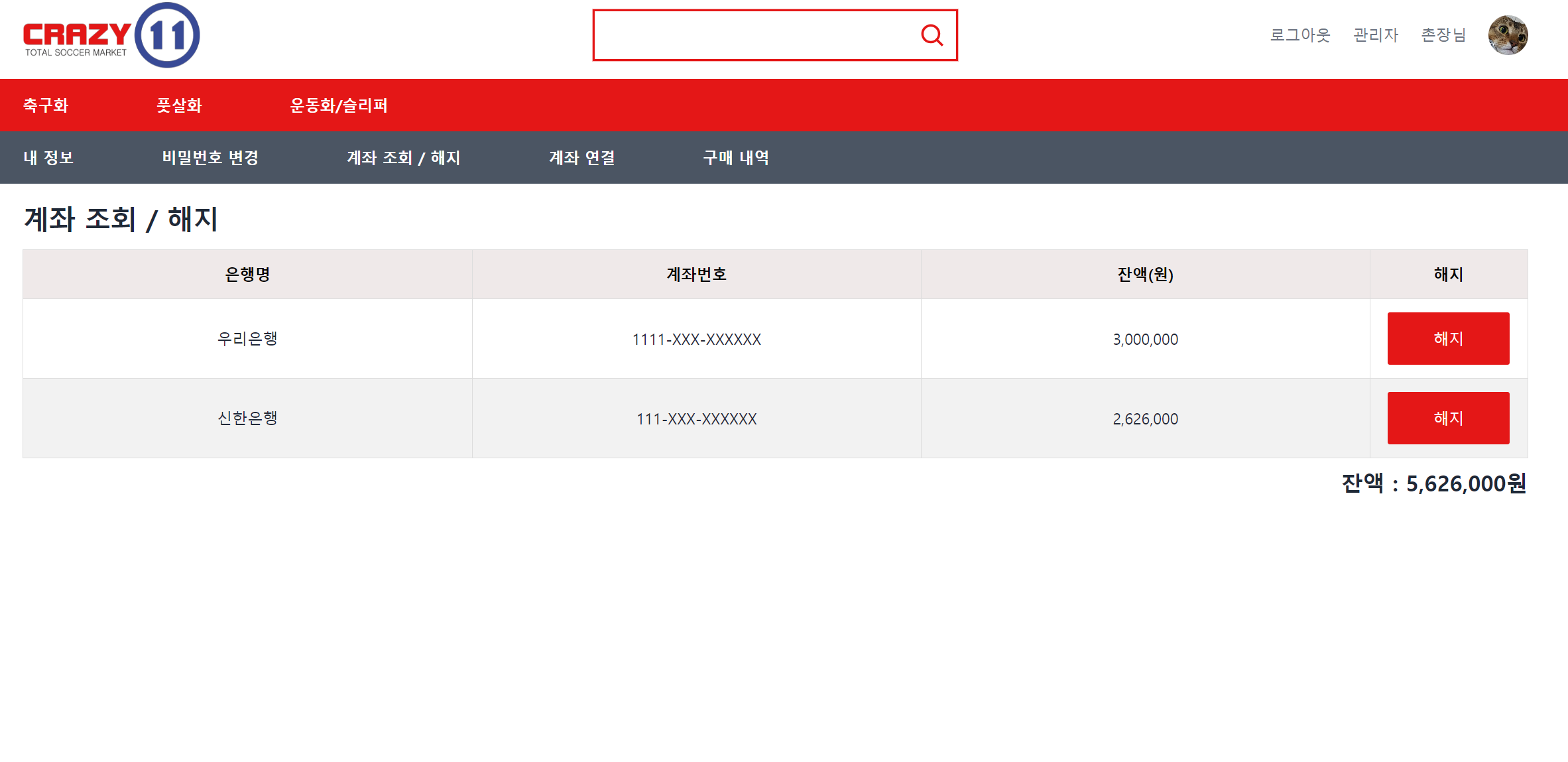Open the 구매 내역 tab
This screenshot has width=1568, height=762.
point(736,158)
